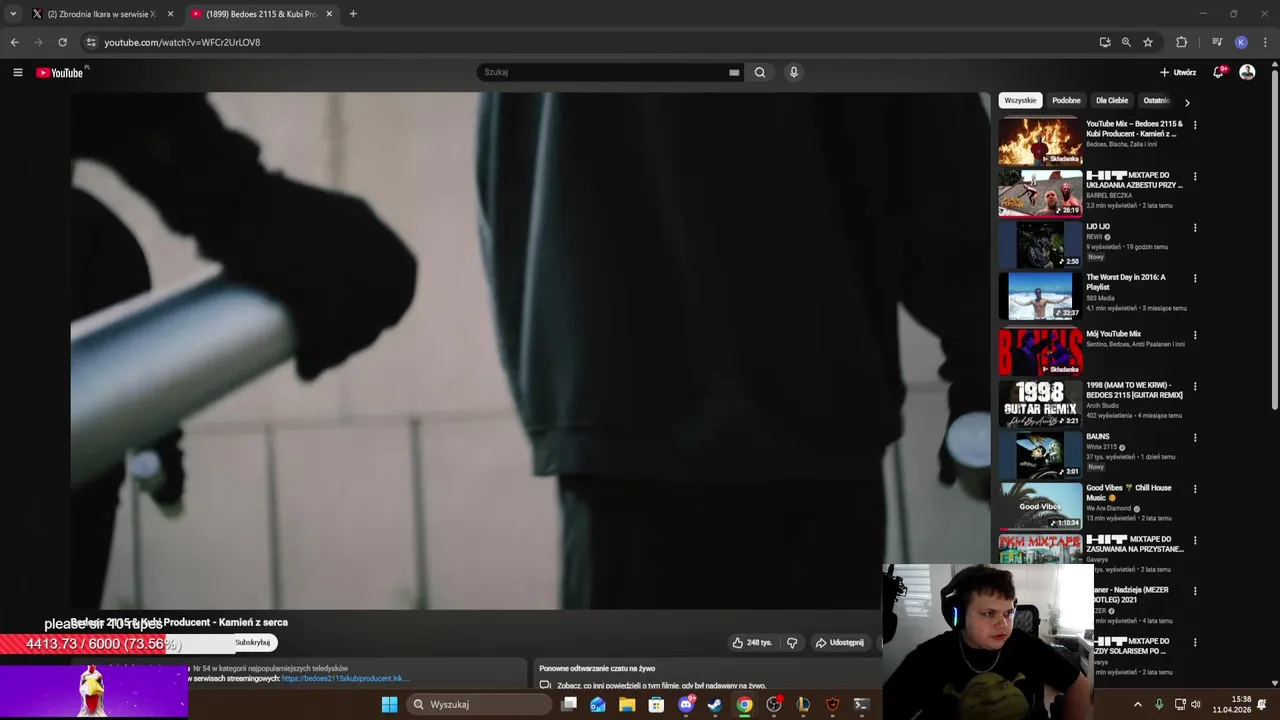Open the Windows Start button
This screenshot has height=720, width=1280.
click(x=390, y=704)
